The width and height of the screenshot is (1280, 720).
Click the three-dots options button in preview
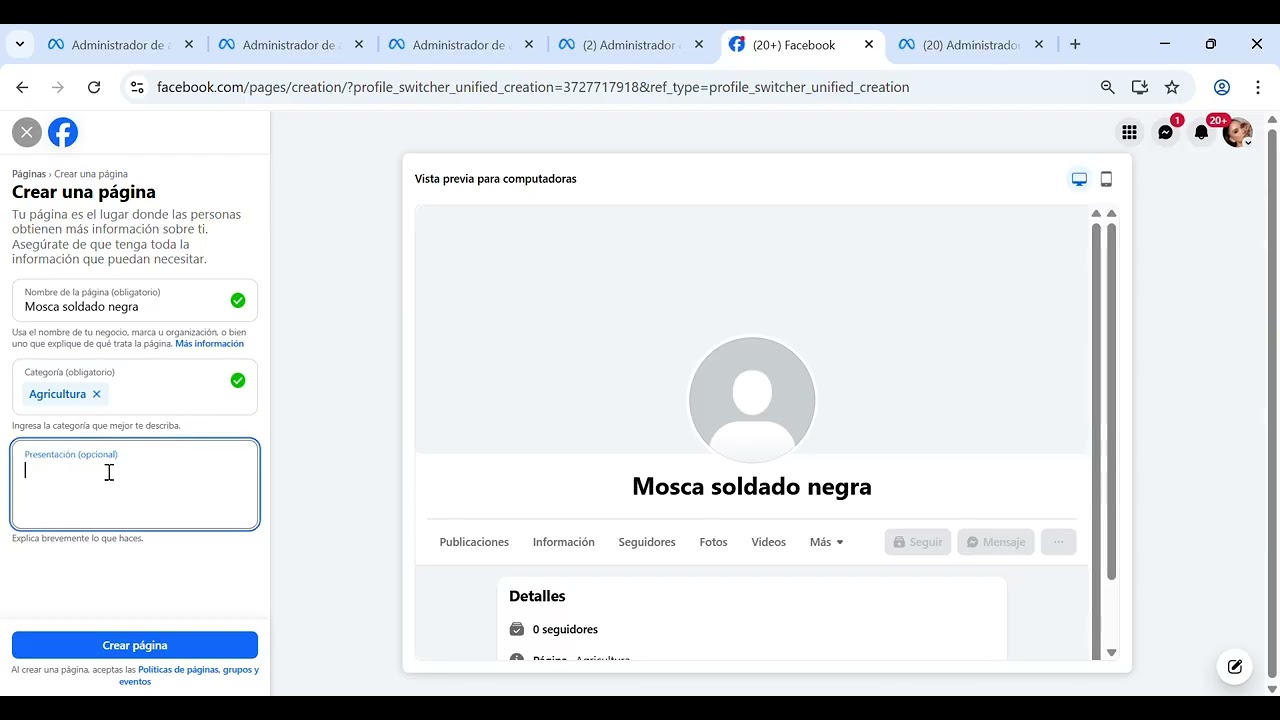click(x=1058, y=542)
